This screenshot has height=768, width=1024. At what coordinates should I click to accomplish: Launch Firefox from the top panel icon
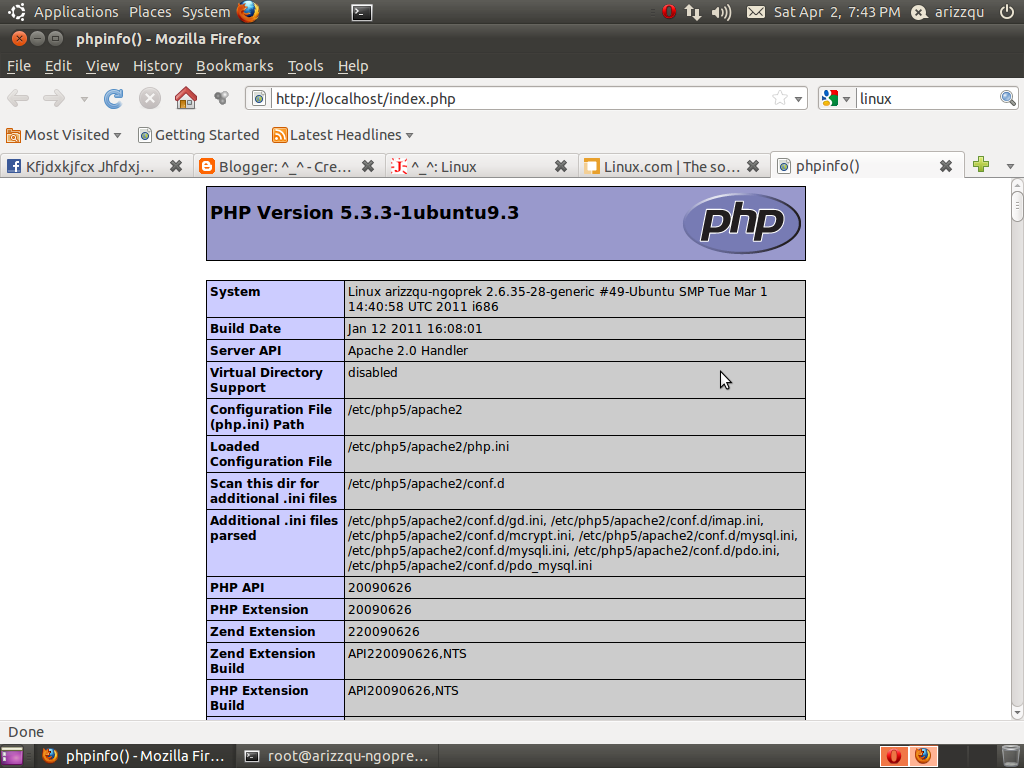(248, 12)
